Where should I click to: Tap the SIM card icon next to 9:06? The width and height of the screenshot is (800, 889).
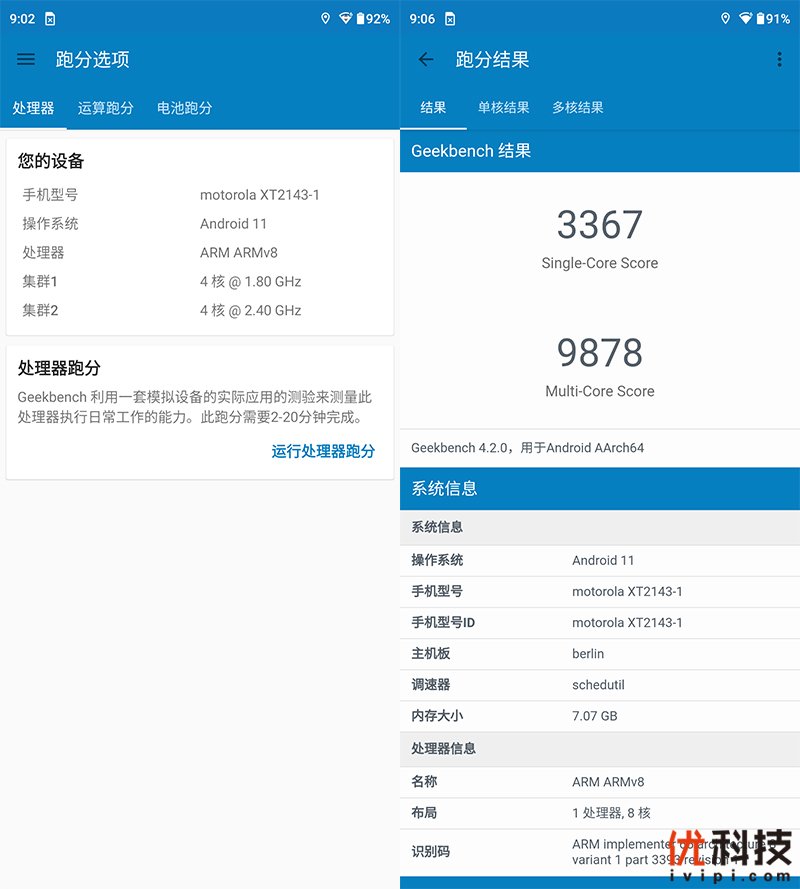click(x=450, y=19)
